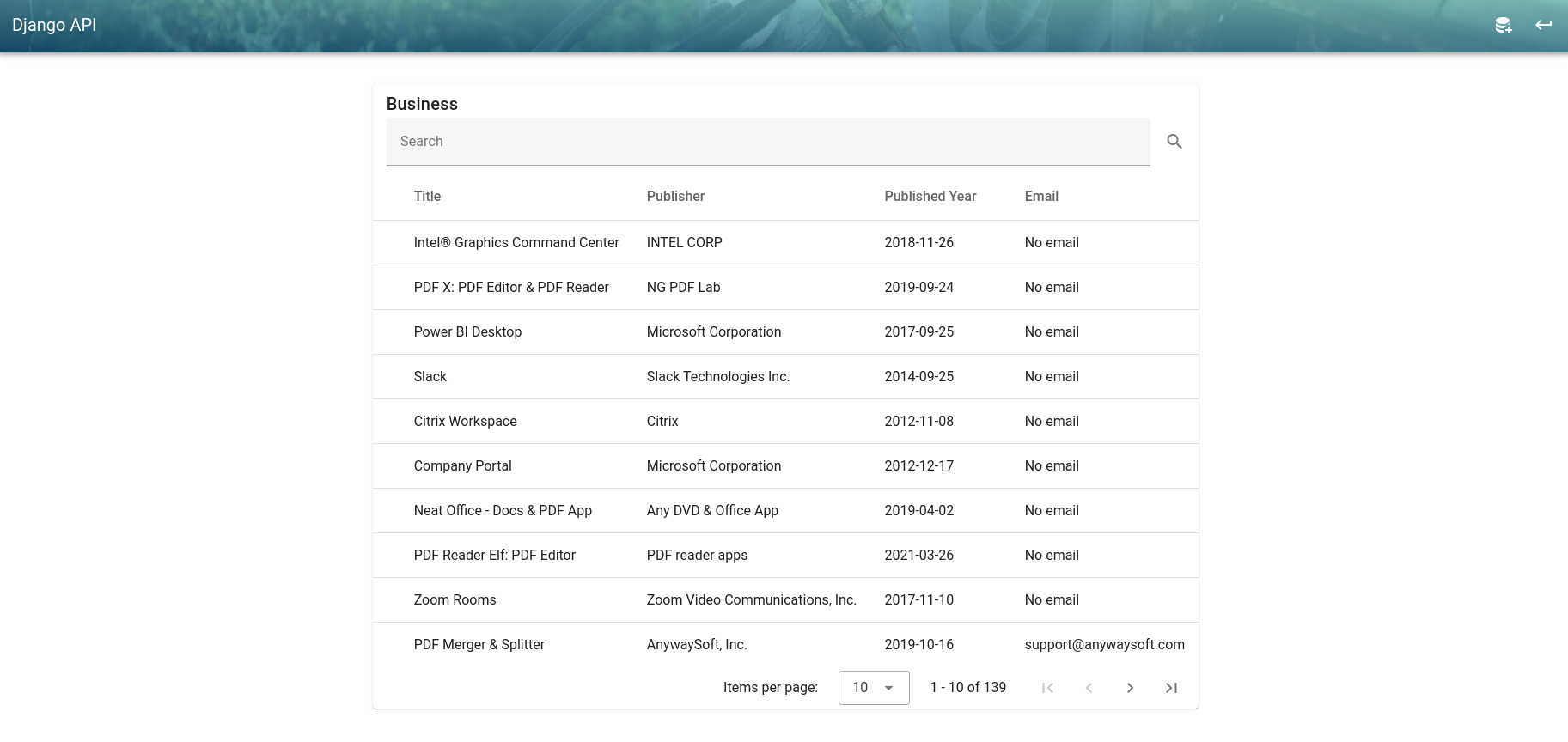Go to next page of results

click(1130, 688)
